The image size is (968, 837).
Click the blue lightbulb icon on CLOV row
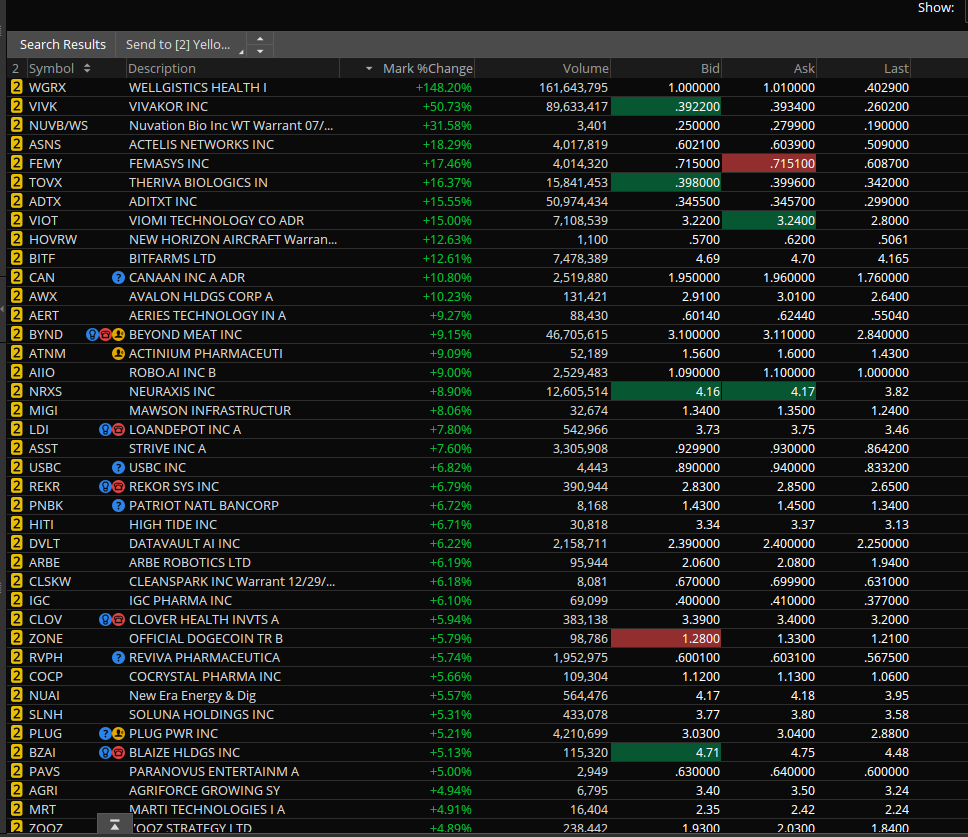click(105, 620)
